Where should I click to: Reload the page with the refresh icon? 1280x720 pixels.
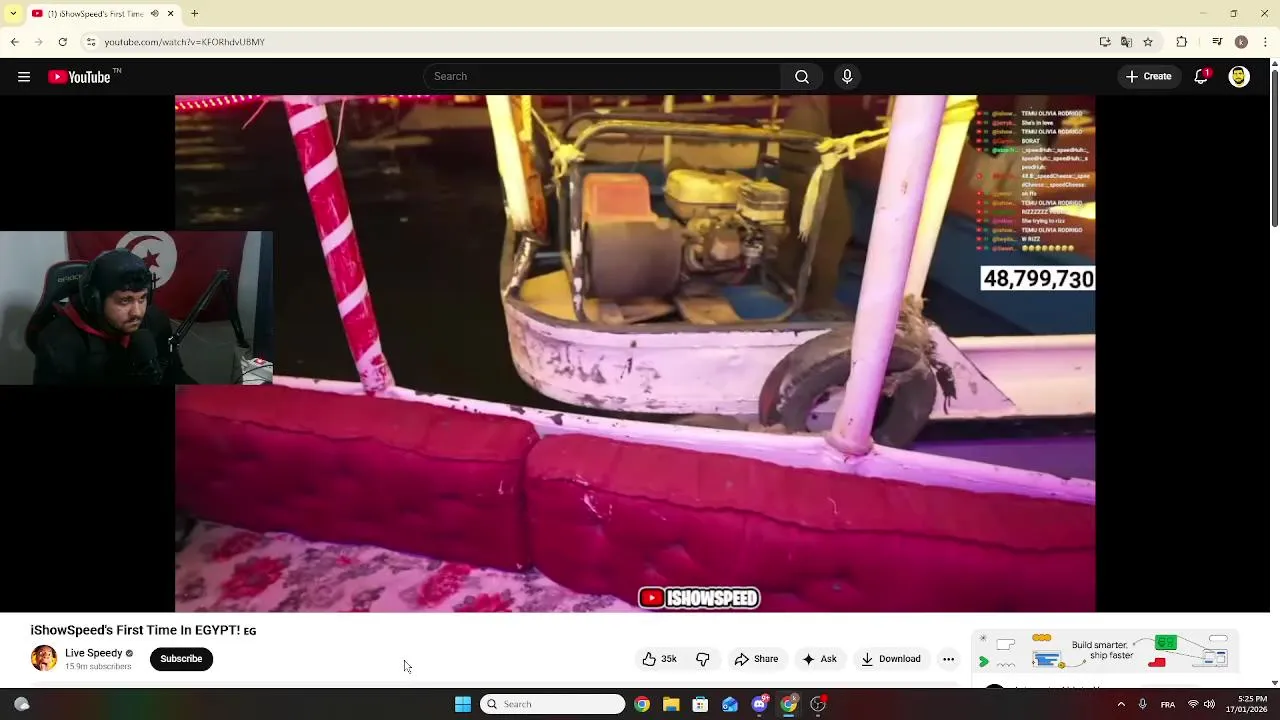point(62,42)
